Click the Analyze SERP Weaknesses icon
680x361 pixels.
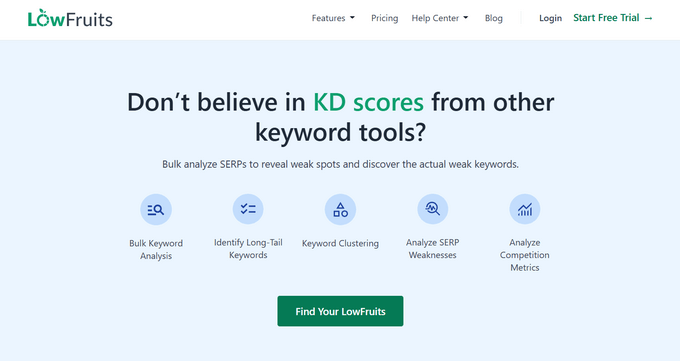point(432,209)
